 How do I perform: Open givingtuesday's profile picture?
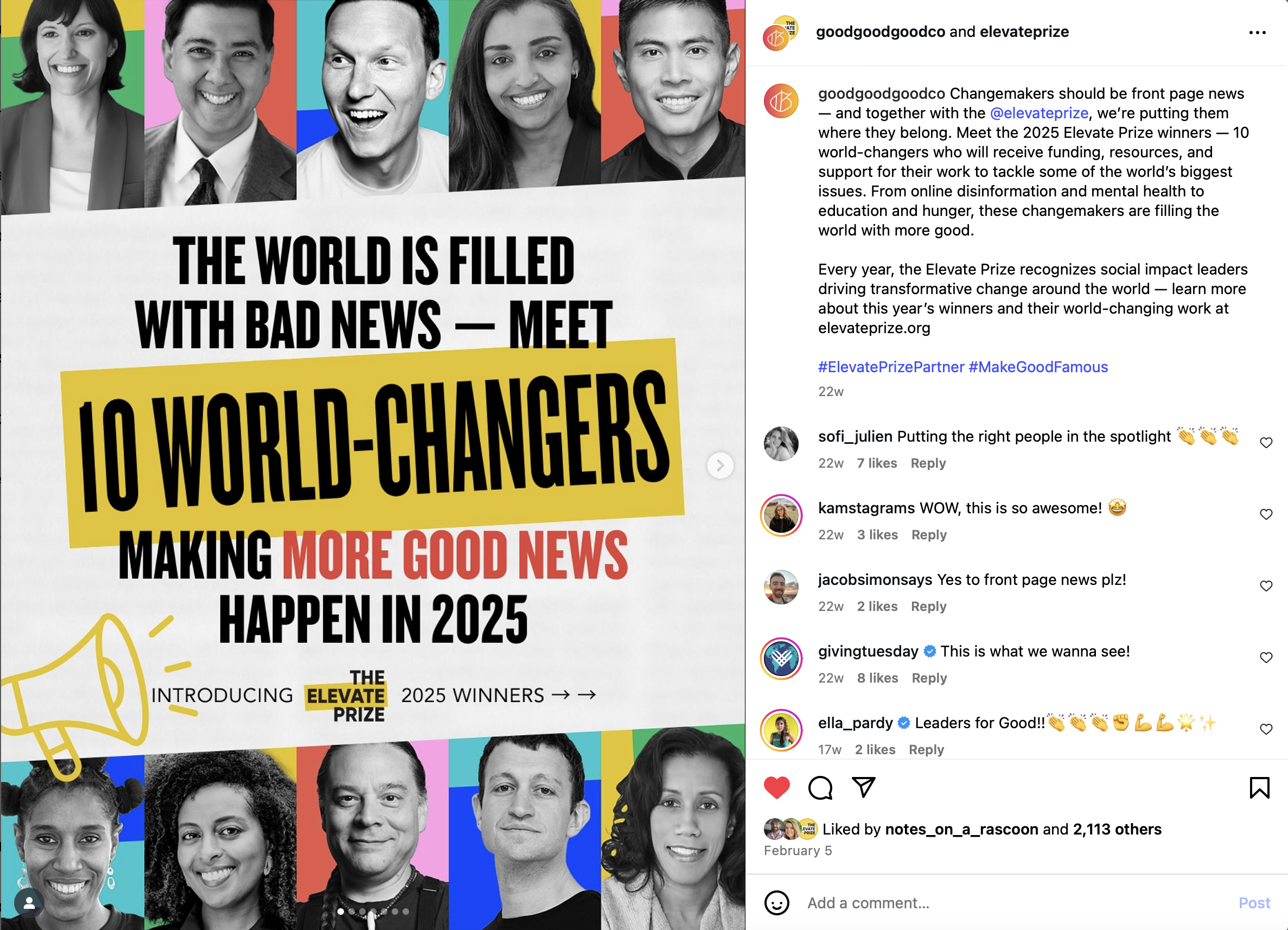[781, 659]
